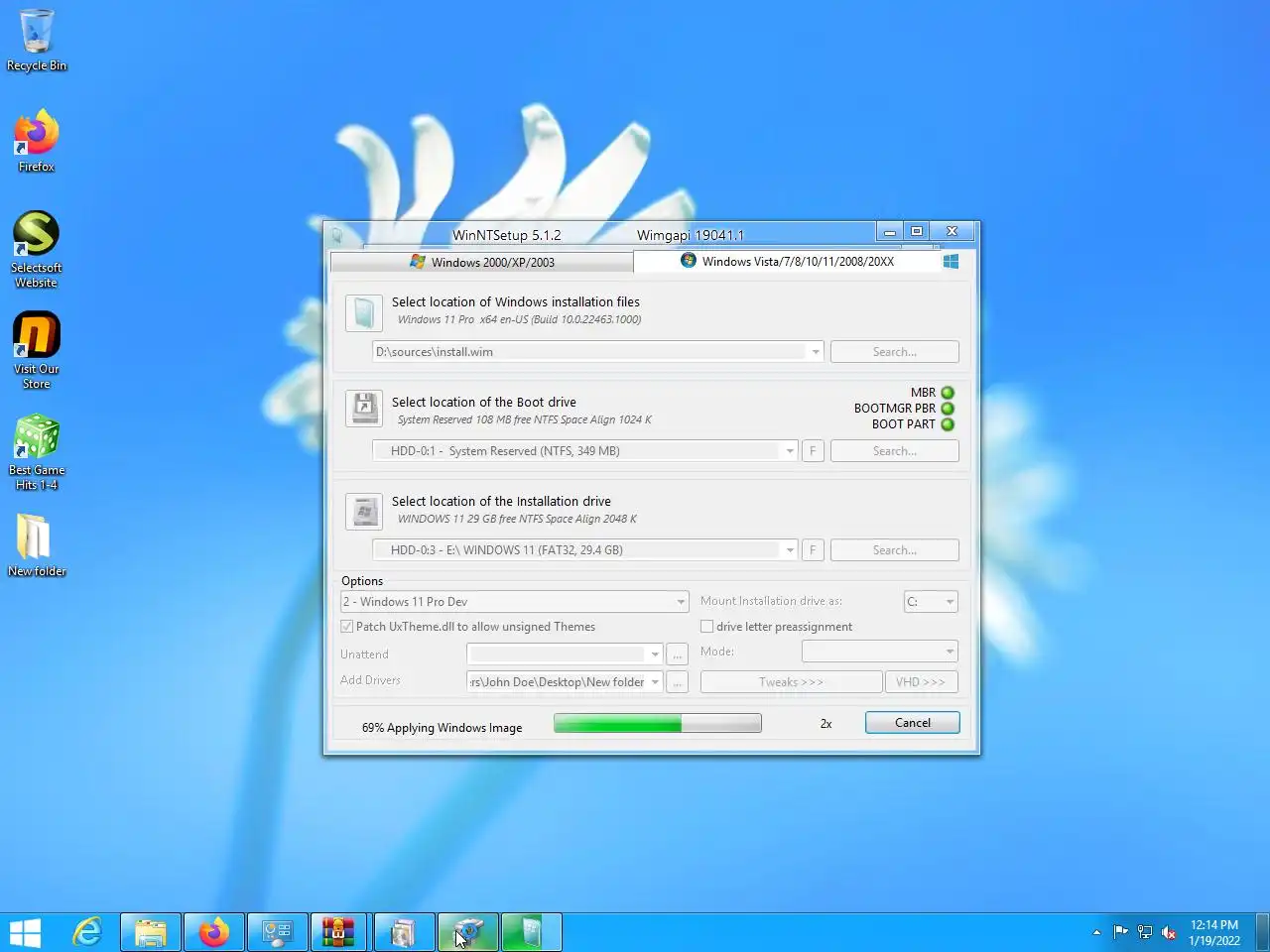Open the Add Drivers path dropdown
This screenshot has width=1270, height=952.
click(655, 682)
